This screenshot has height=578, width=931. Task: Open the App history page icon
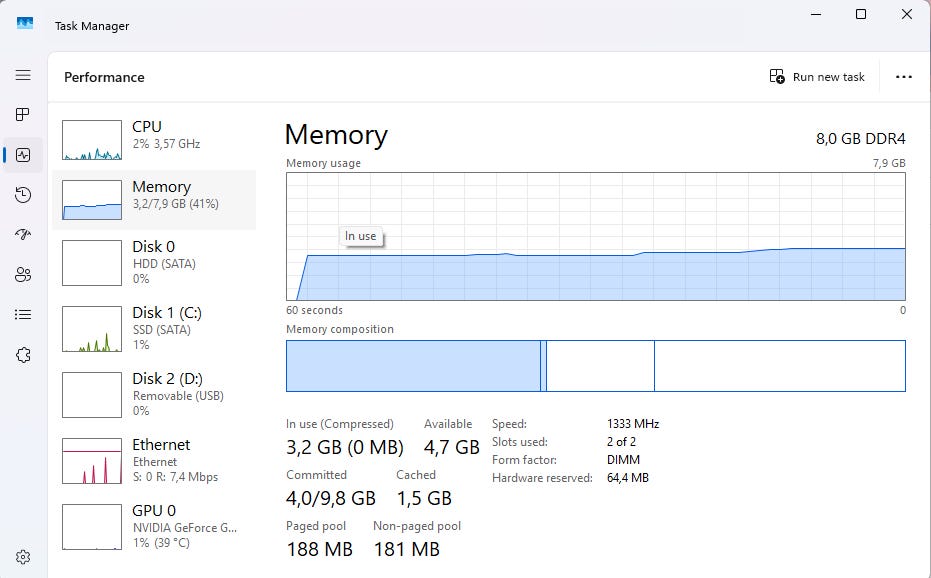pos(23,195)
